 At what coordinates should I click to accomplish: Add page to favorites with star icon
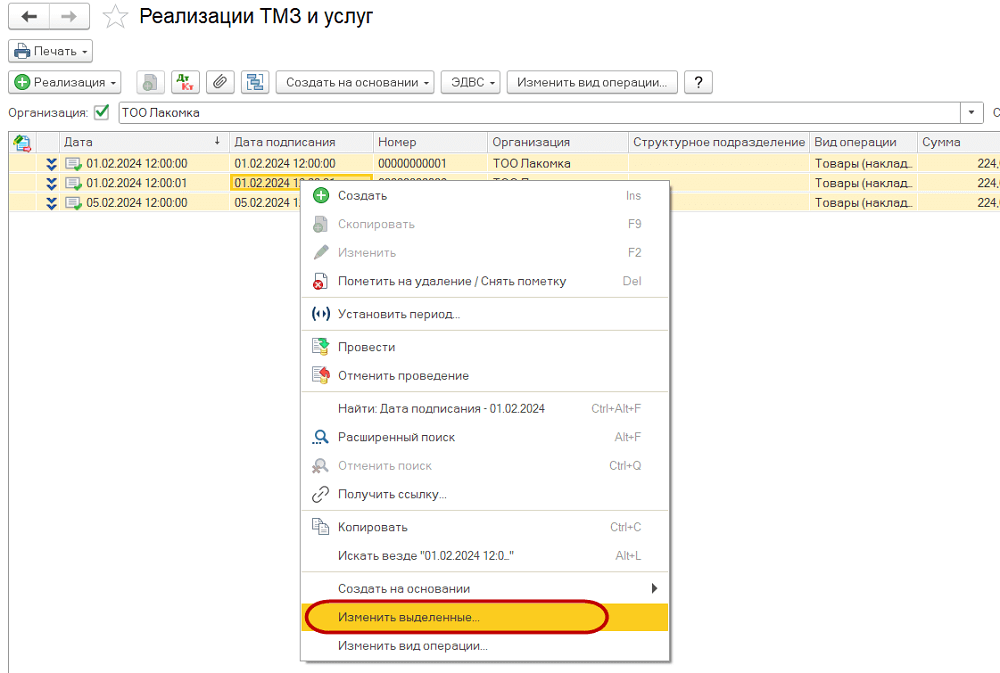(115, 17)
